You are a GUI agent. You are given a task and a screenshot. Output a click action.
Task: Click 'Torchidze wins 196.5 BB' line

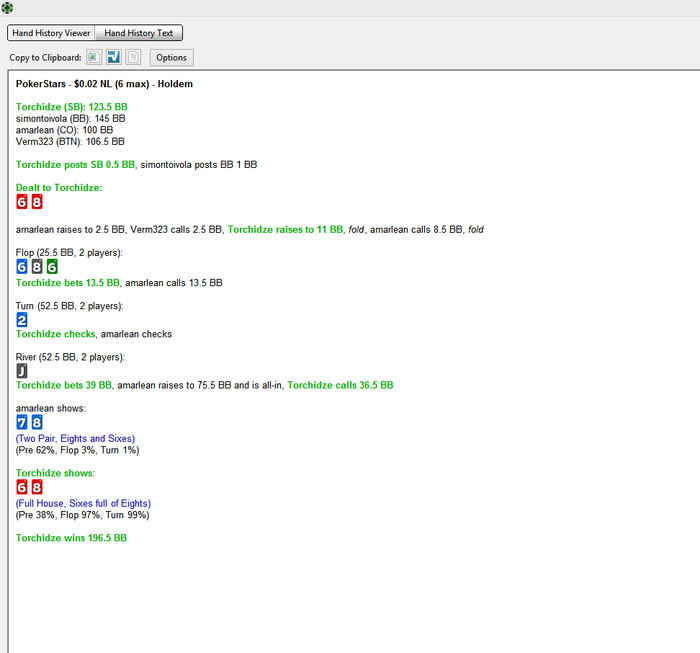click(71, 538)
